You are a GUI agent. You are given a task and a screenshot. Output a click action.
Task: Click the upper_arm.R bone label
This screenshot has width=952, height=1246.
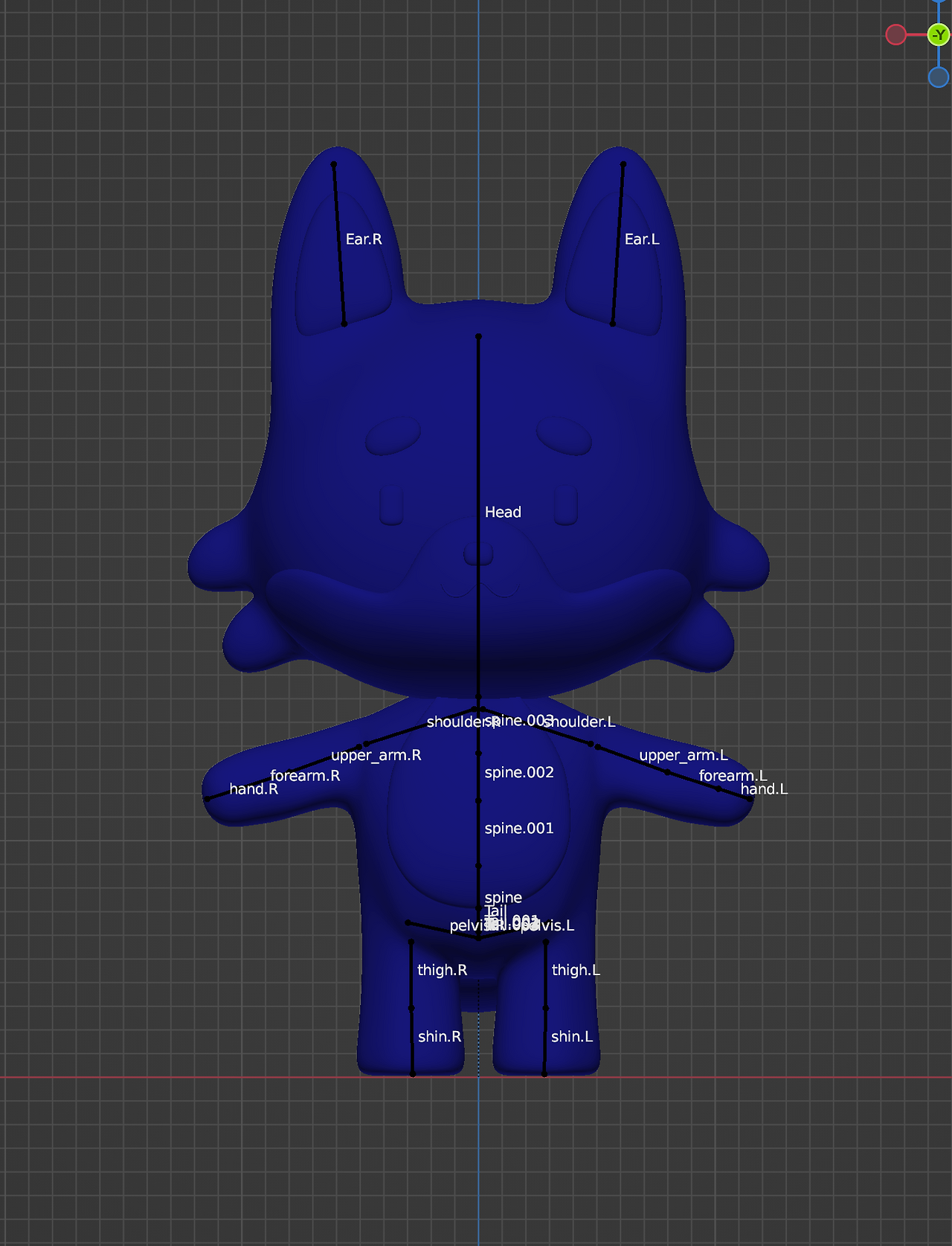[376, 756]
